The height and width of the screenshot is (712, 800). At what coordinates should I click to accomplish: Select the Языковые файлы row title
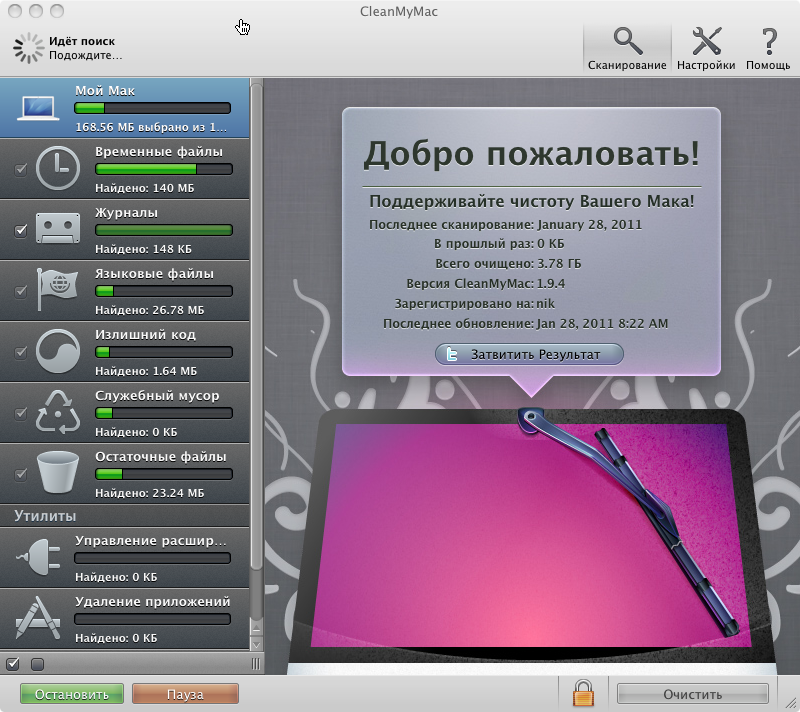pos(154,273)
